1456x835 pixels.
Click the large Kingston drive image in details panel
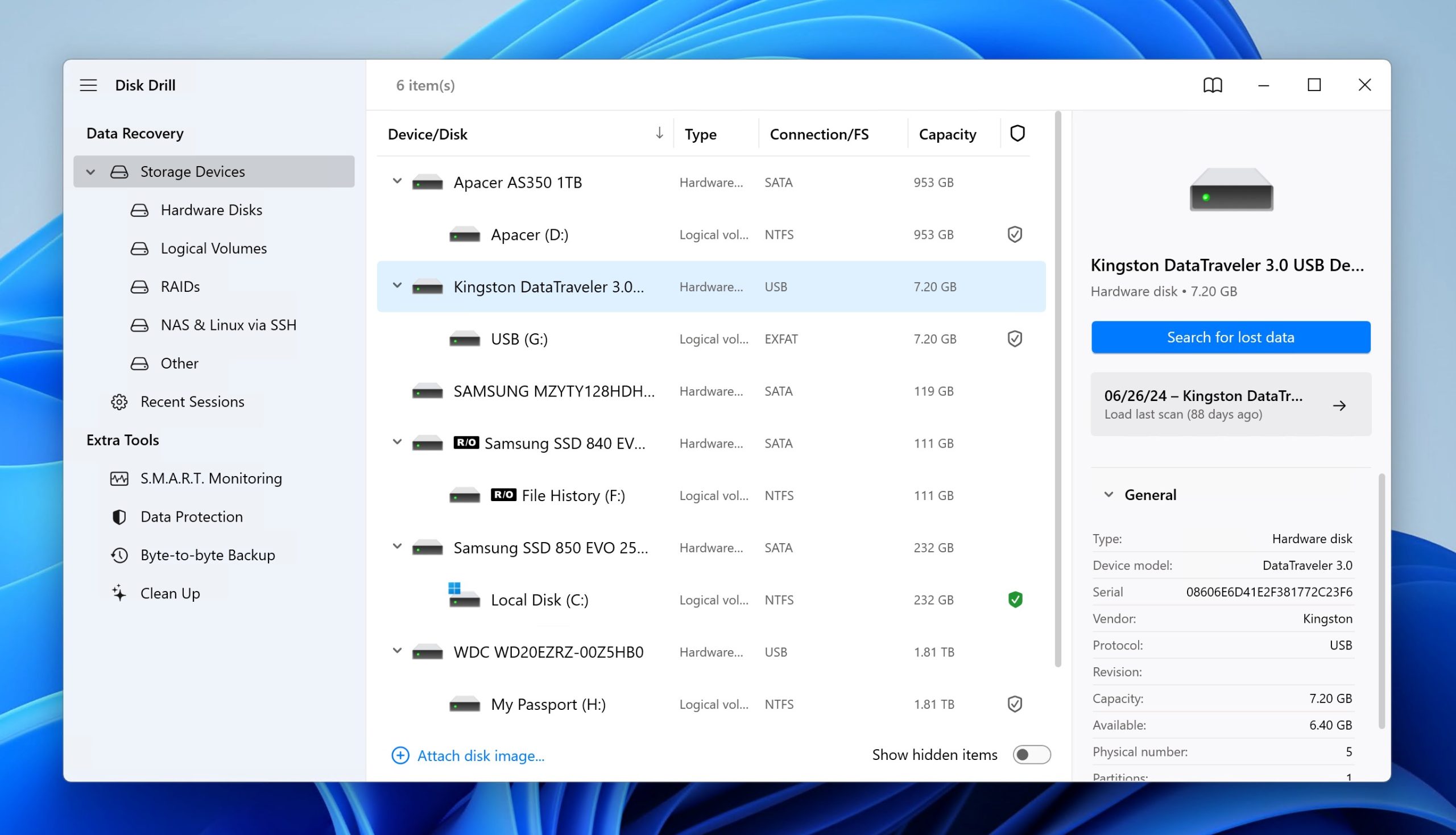coord(1231,190)
